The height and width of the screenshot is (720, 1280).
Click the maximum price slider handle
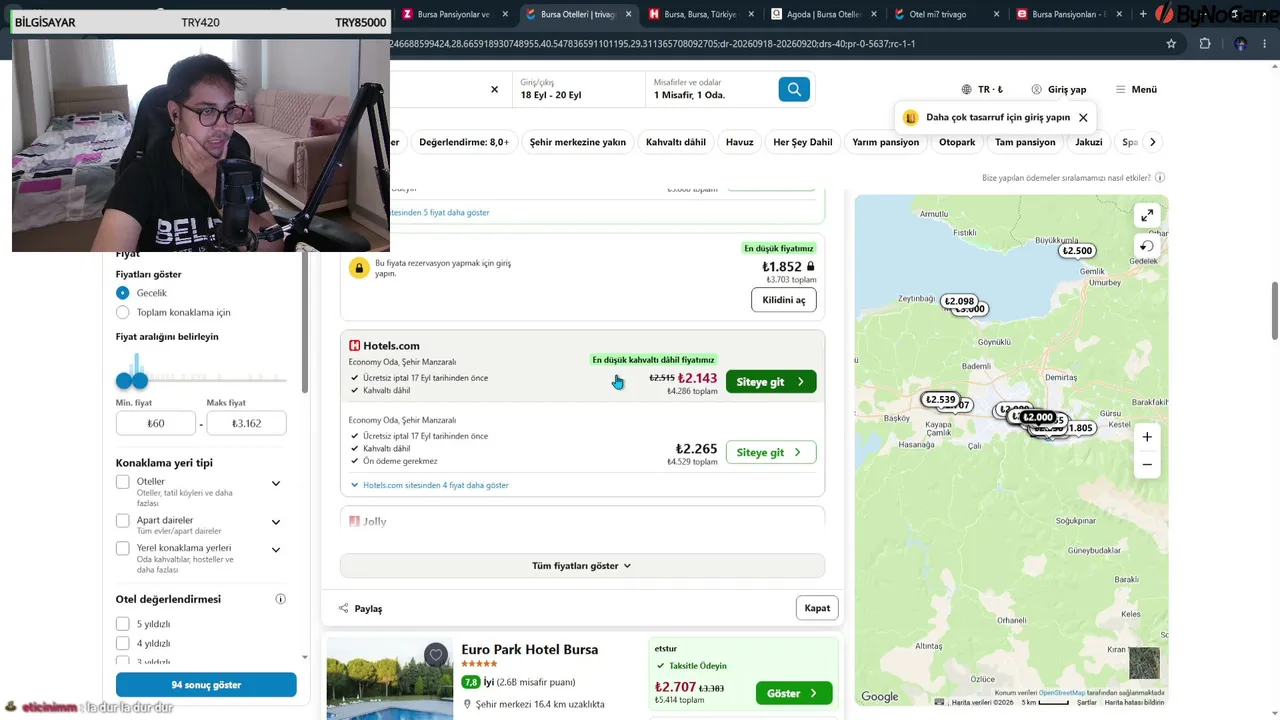pyautogui.click(x=139, y=380)
